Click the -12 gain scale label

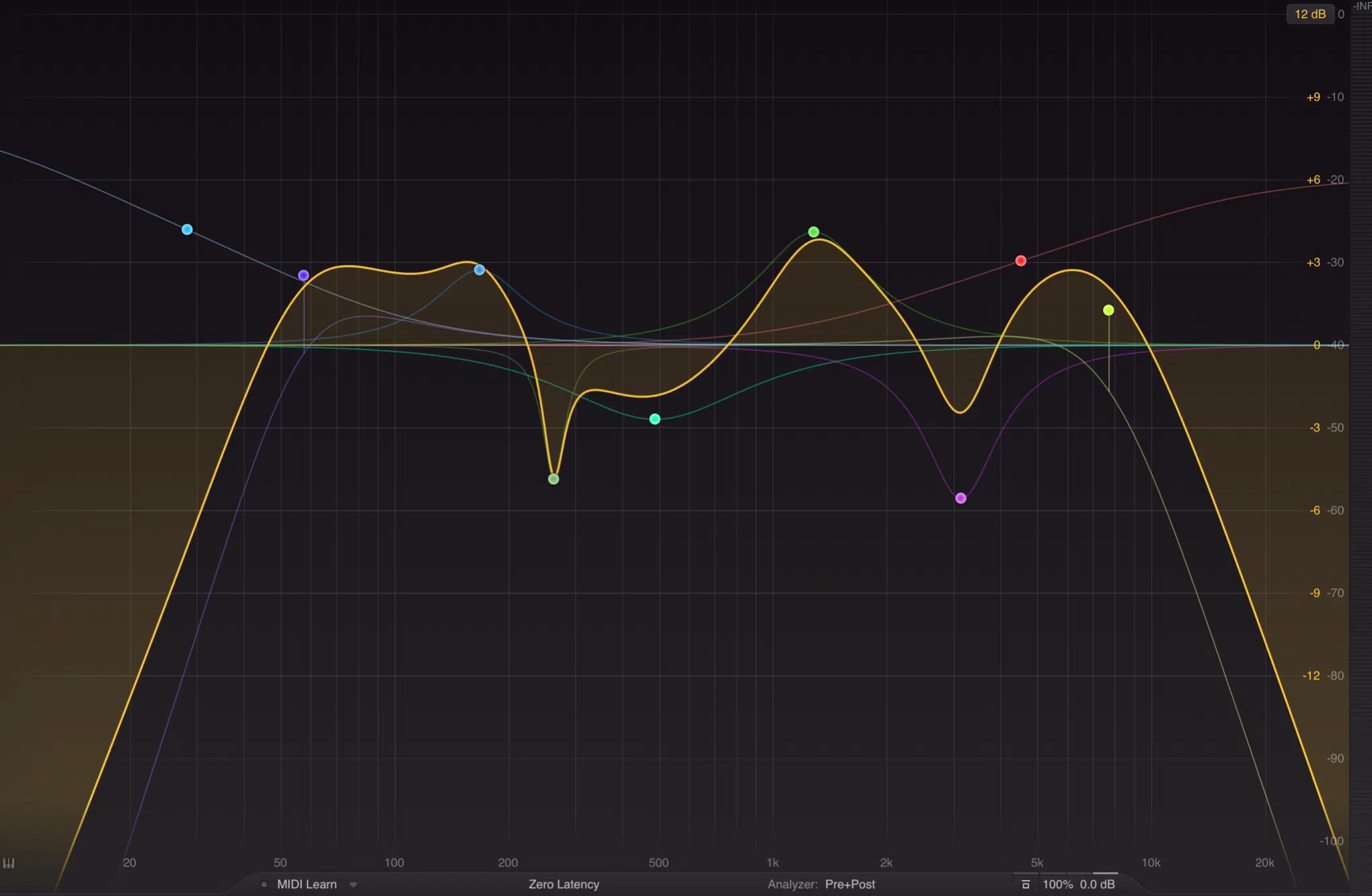[x=1311, y=676]
